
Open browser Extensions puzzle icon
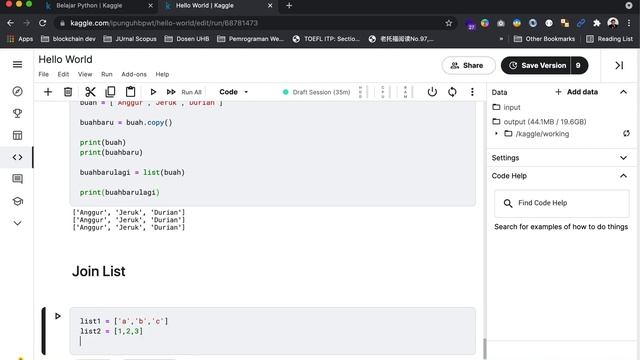tap(597, 23)
